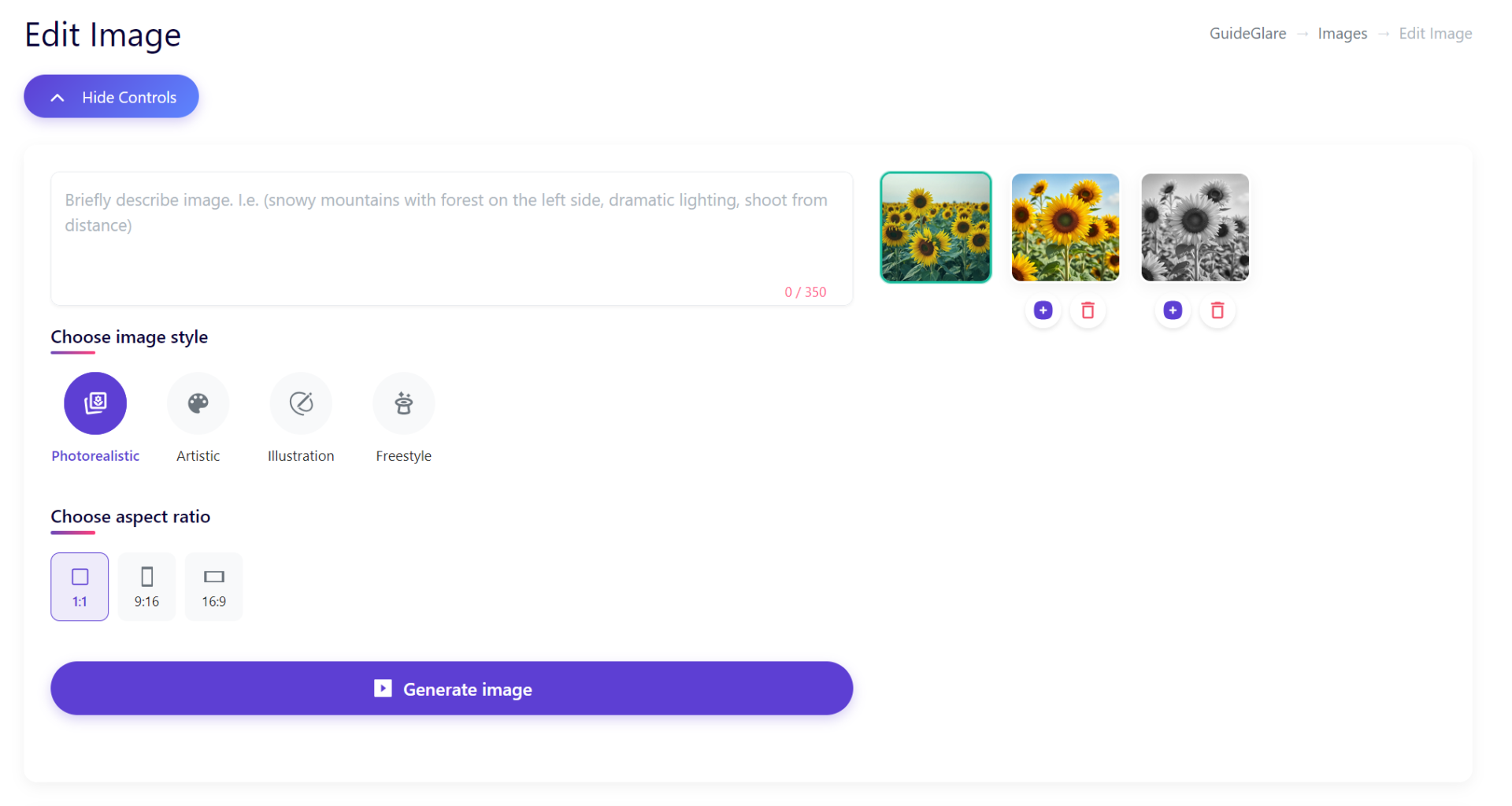Click the Generate image button
1512x806 pixels.
click(452, 689)
